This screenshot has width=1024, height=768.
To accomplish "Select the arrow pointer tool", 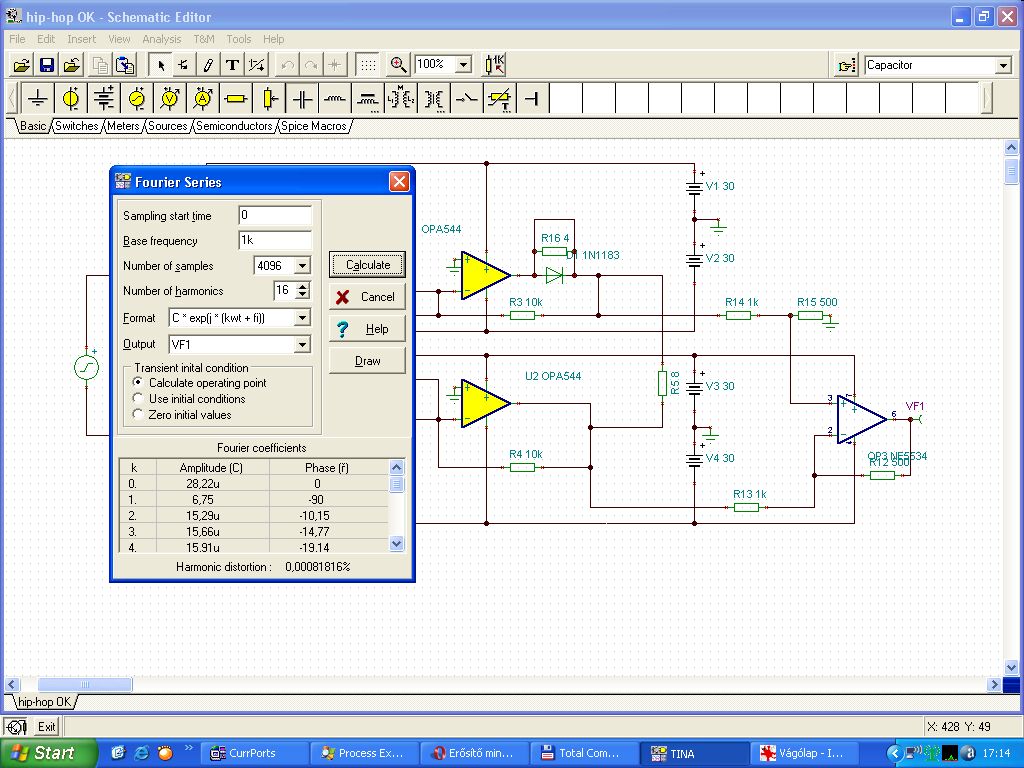I will pyautogui.click(x=161, y=65).
